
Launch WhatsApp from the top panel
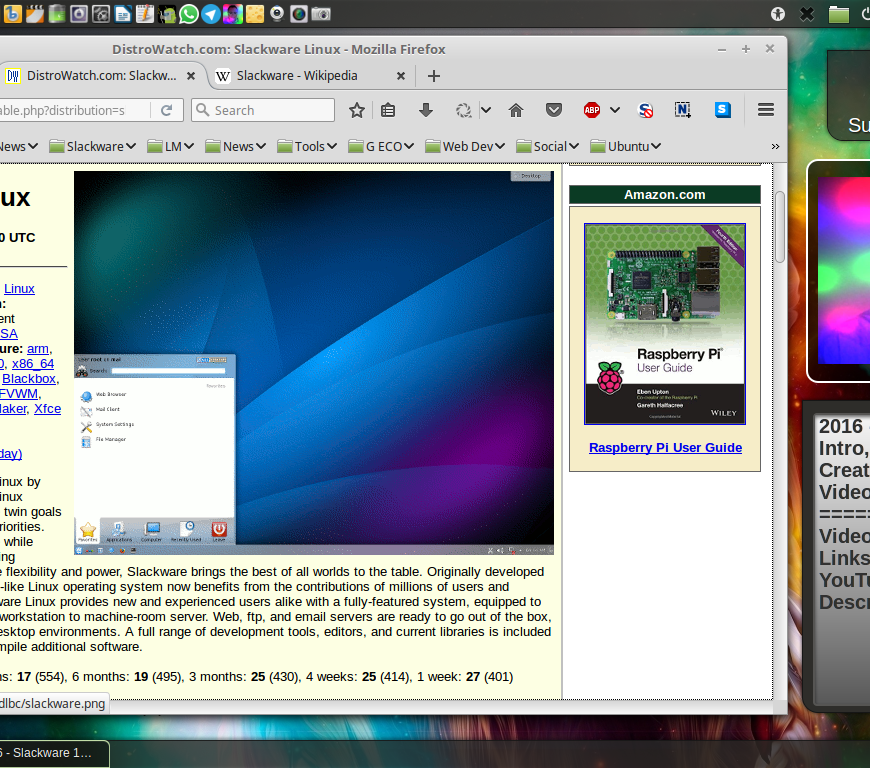coord(189,14)
